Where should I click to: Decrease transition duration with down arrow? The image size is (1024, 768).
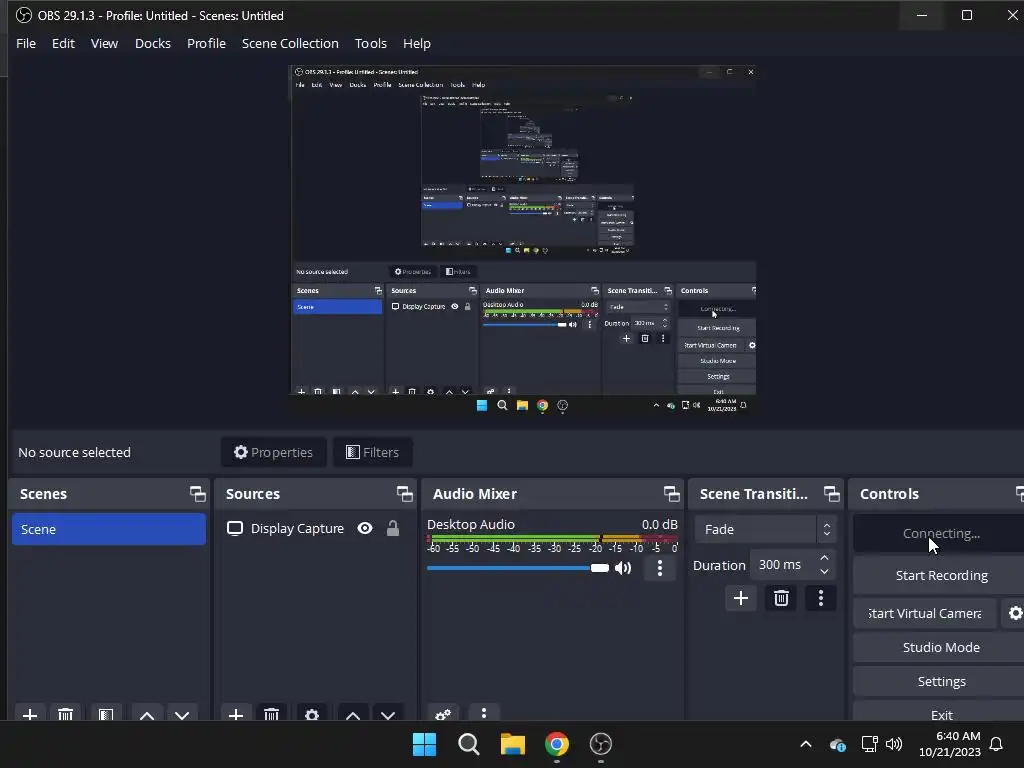pos(824,571)
